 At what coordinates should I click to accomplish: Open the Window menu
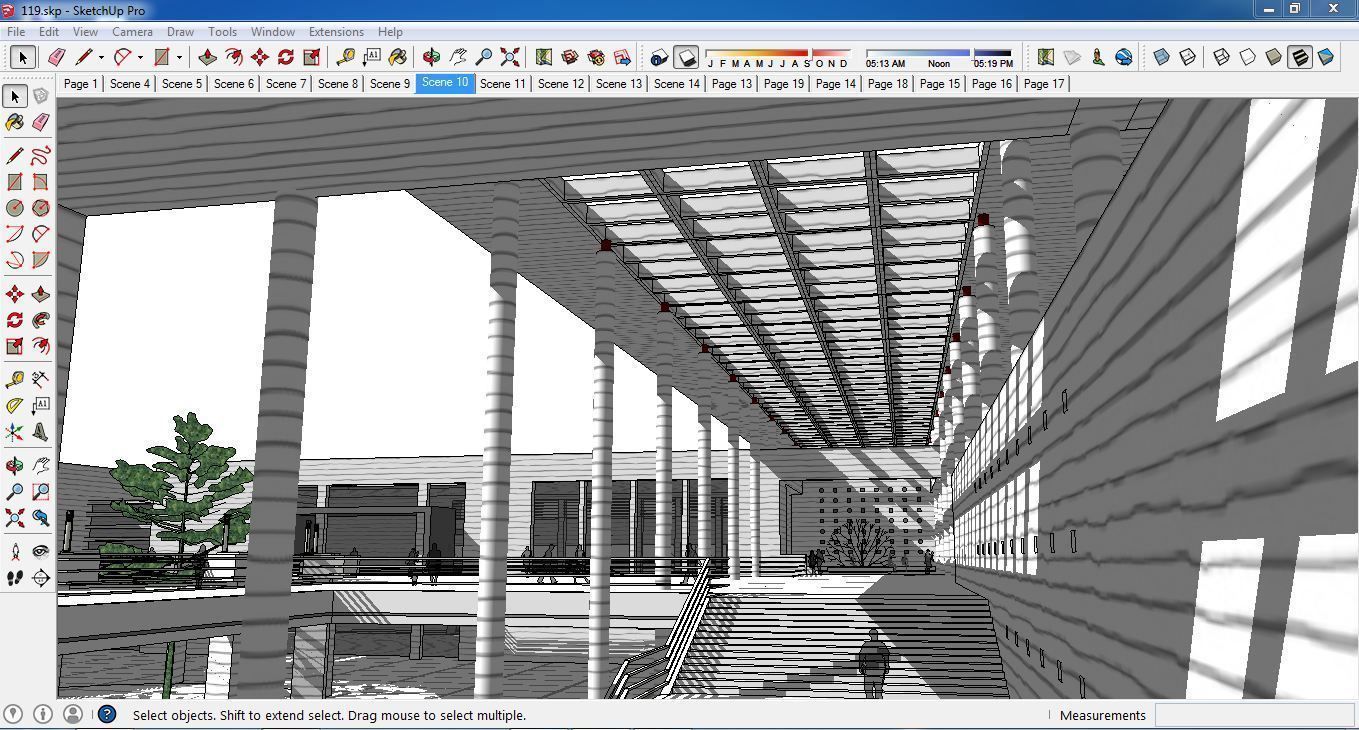(272, 32)
